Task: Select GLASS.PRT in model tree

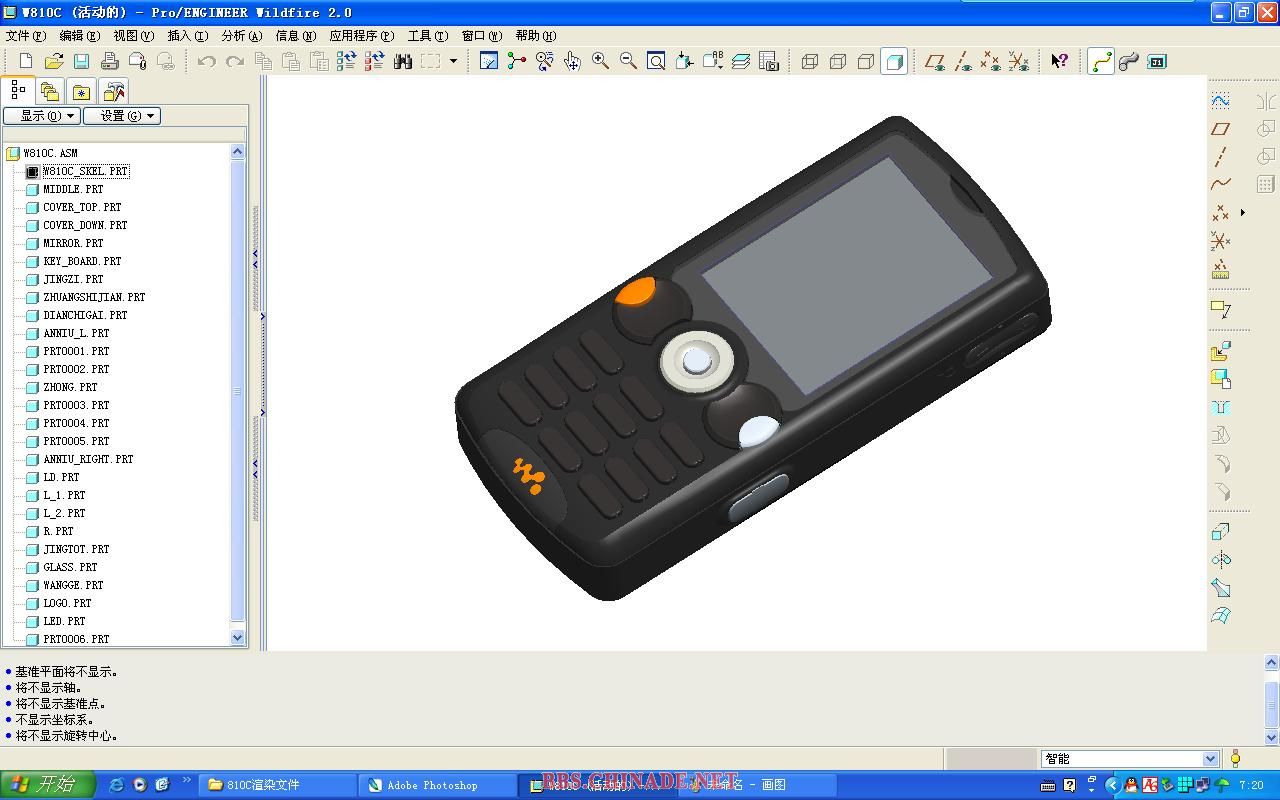Action: (x=70, y=567)
